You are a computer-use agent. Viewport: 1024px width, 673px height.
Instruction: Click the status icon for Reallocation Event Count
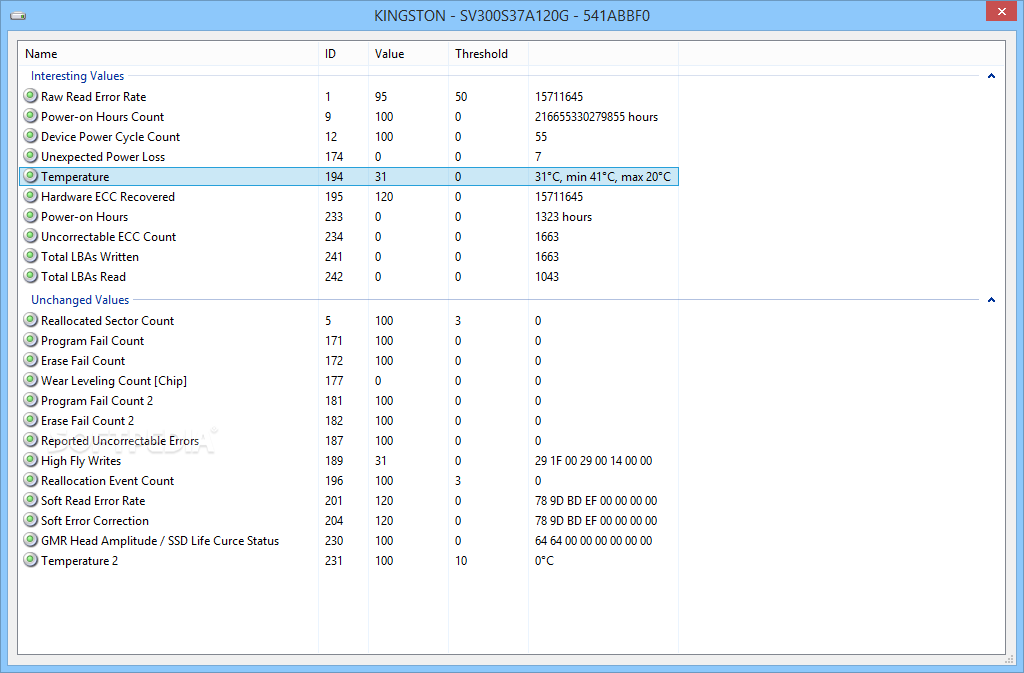[31, 480]
